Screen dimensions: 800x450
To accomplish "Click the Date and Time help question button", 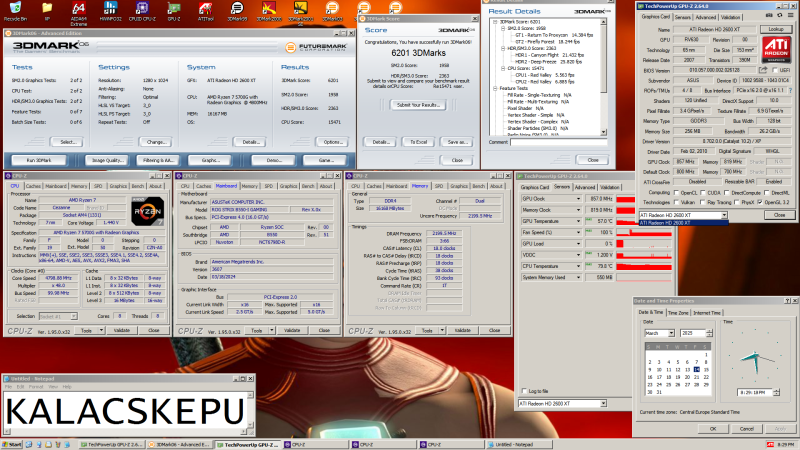I will [787, 301].
